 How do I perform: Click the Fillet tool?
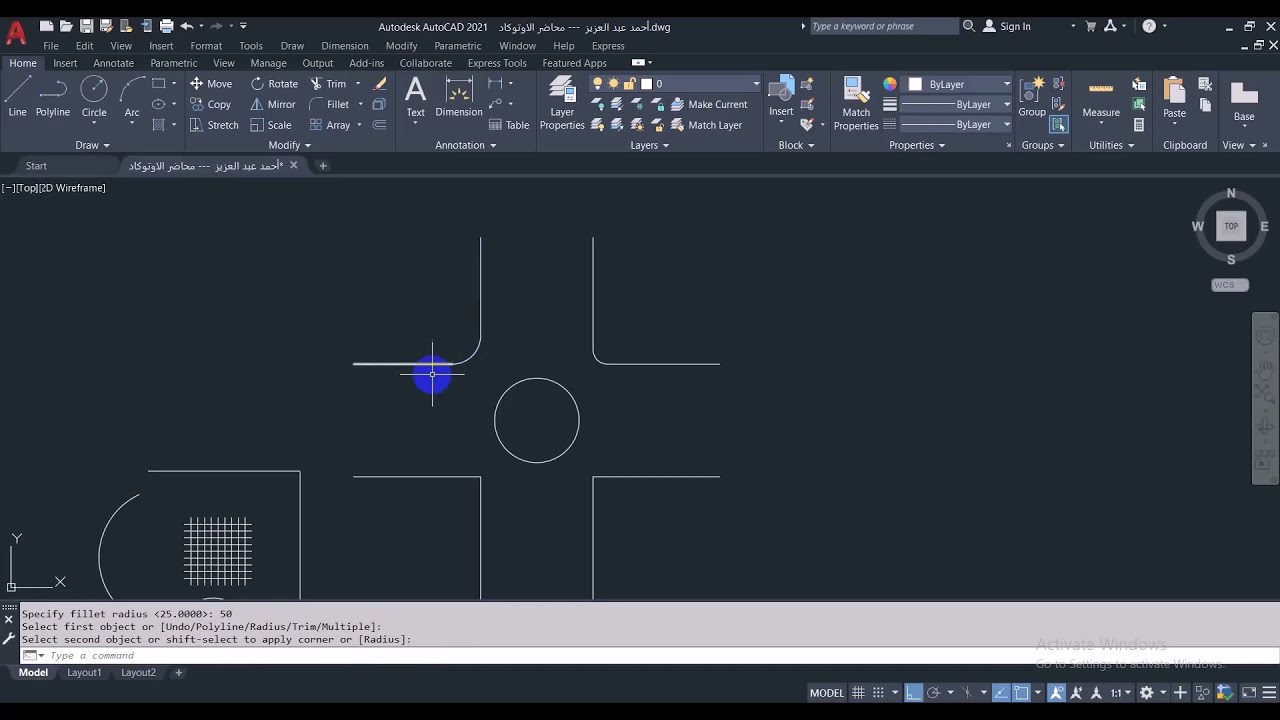330,104
